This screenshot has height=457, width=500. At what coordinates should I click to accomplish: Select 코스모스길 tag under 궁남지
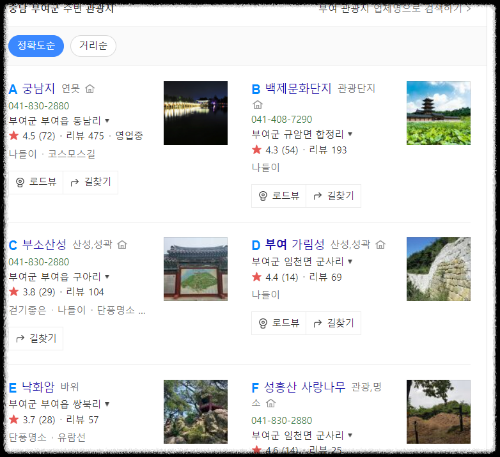[x=72, y=154]
